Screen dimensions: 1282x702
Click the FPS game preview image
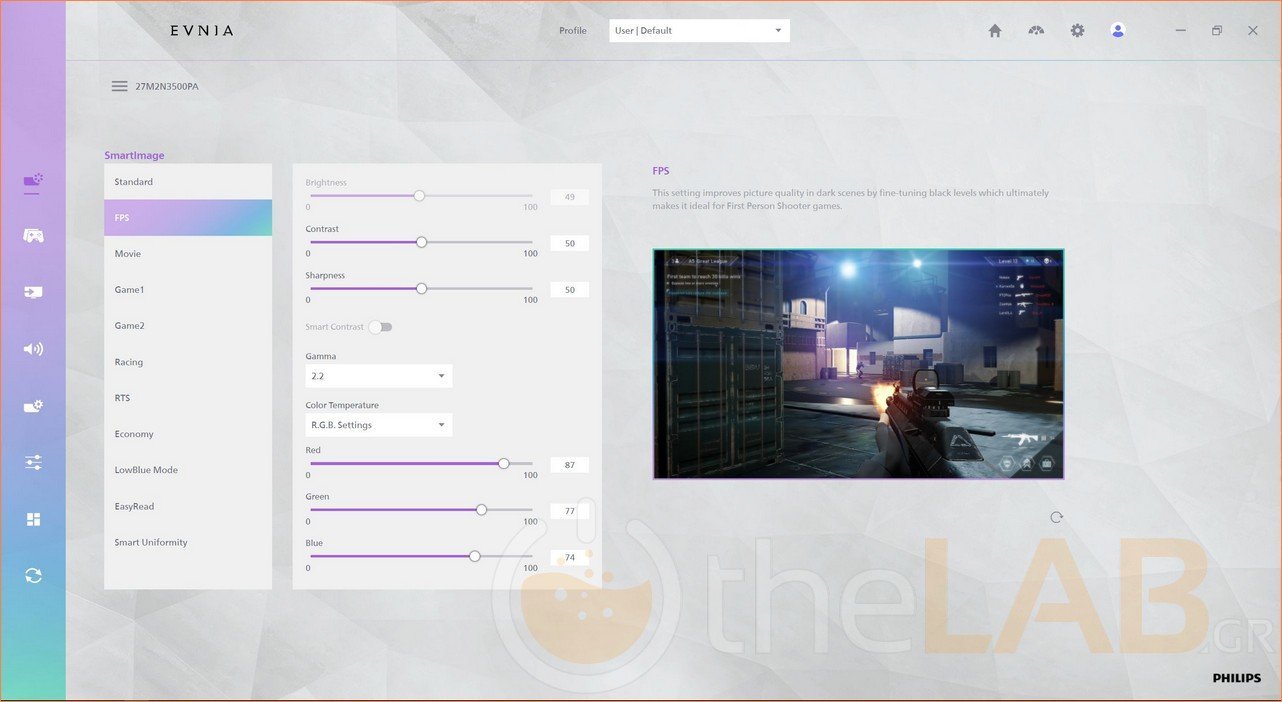pyautogui.click(x=858, y=364)
